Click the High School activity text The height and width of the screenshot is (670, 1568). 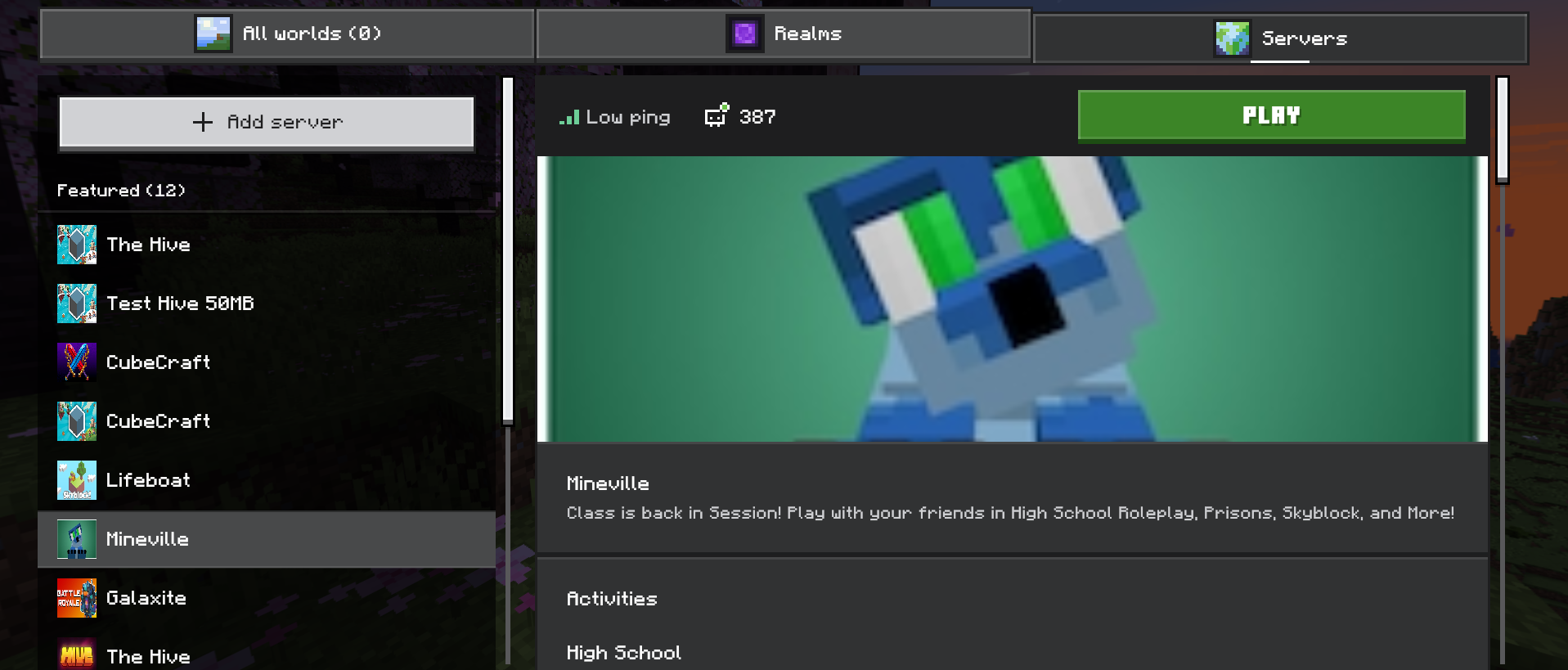624,653
